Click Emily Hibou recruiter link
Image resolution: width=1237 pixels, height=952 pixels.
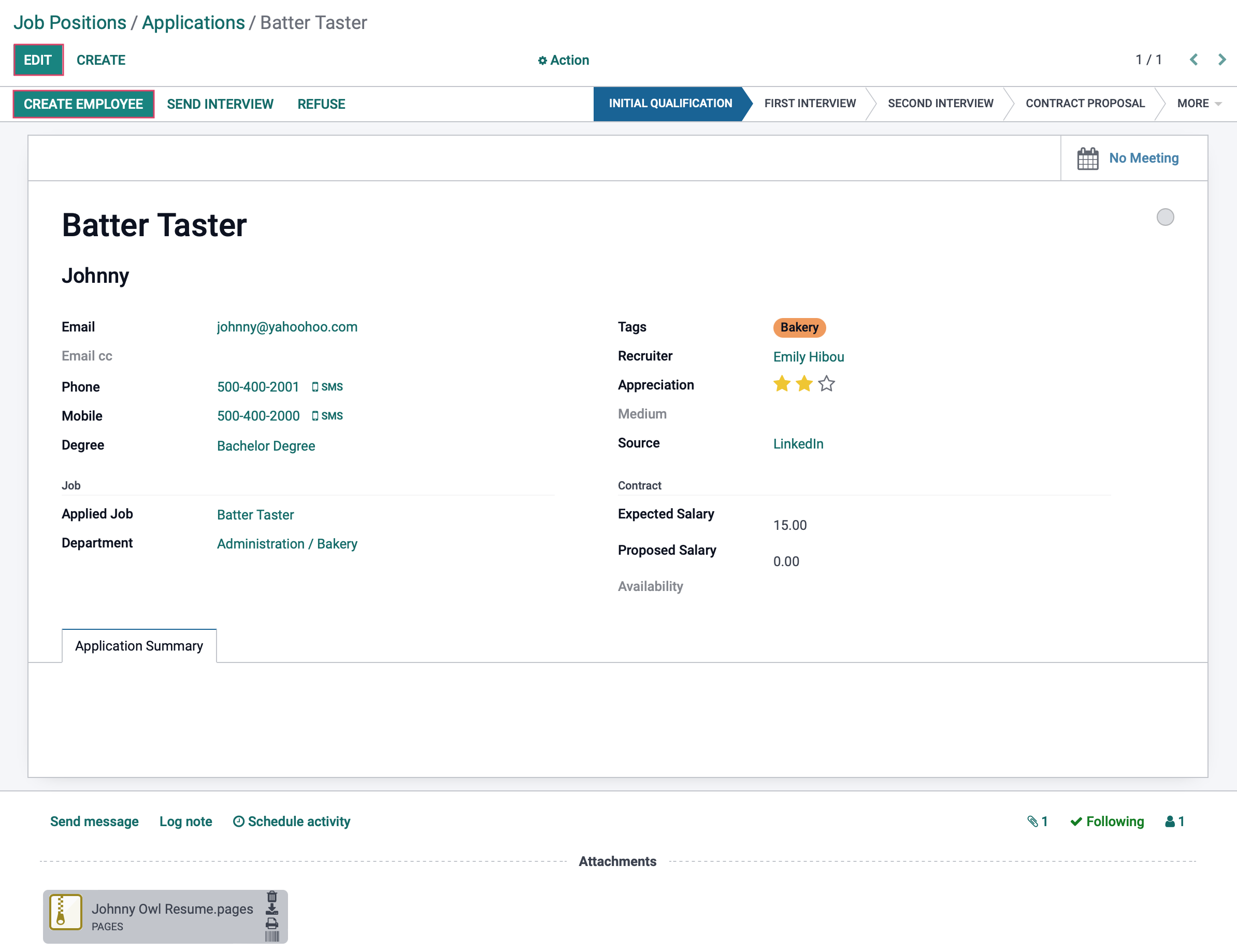807,356
